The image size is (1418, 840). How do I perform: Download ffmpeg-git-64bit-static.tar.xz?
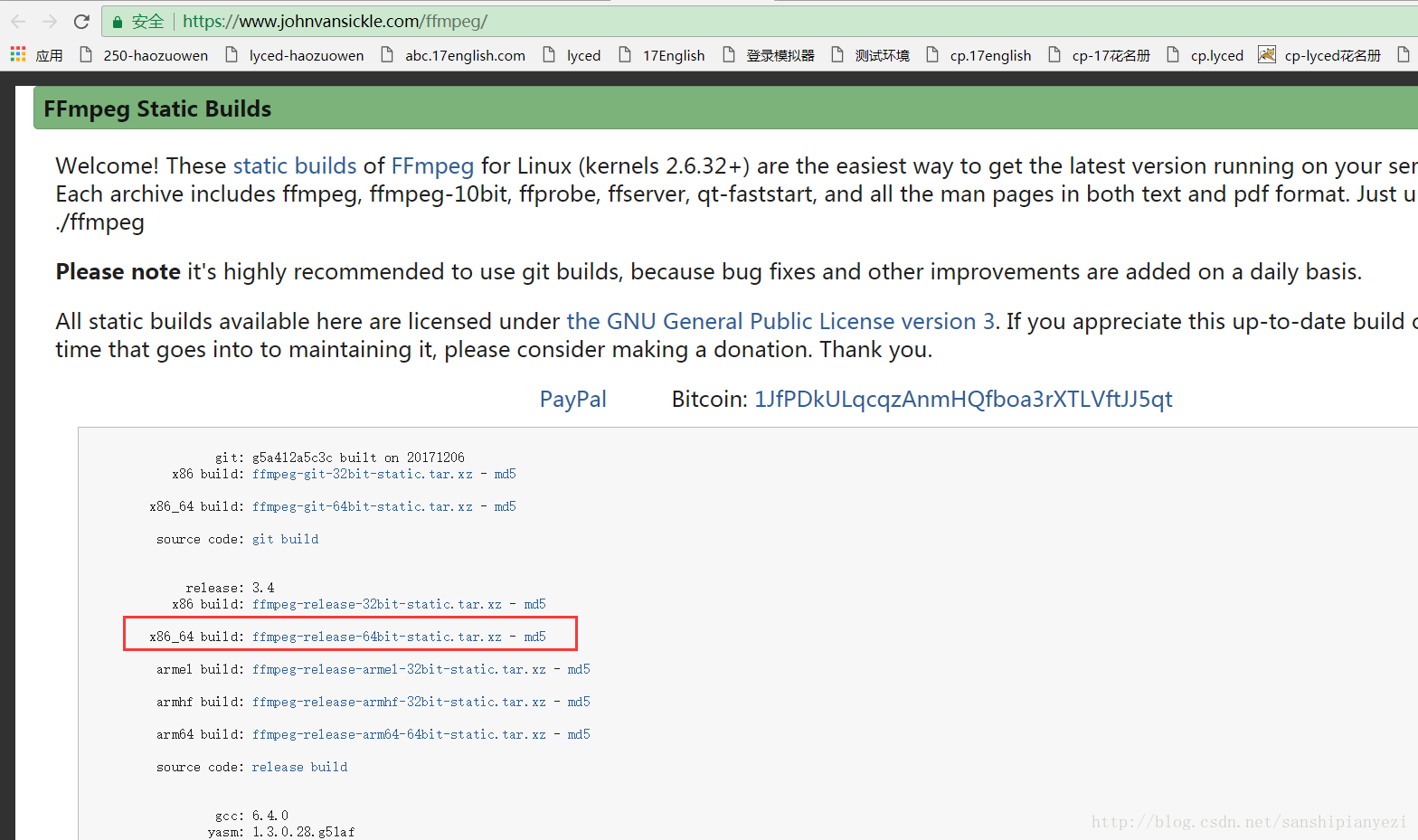coord(362,506)
